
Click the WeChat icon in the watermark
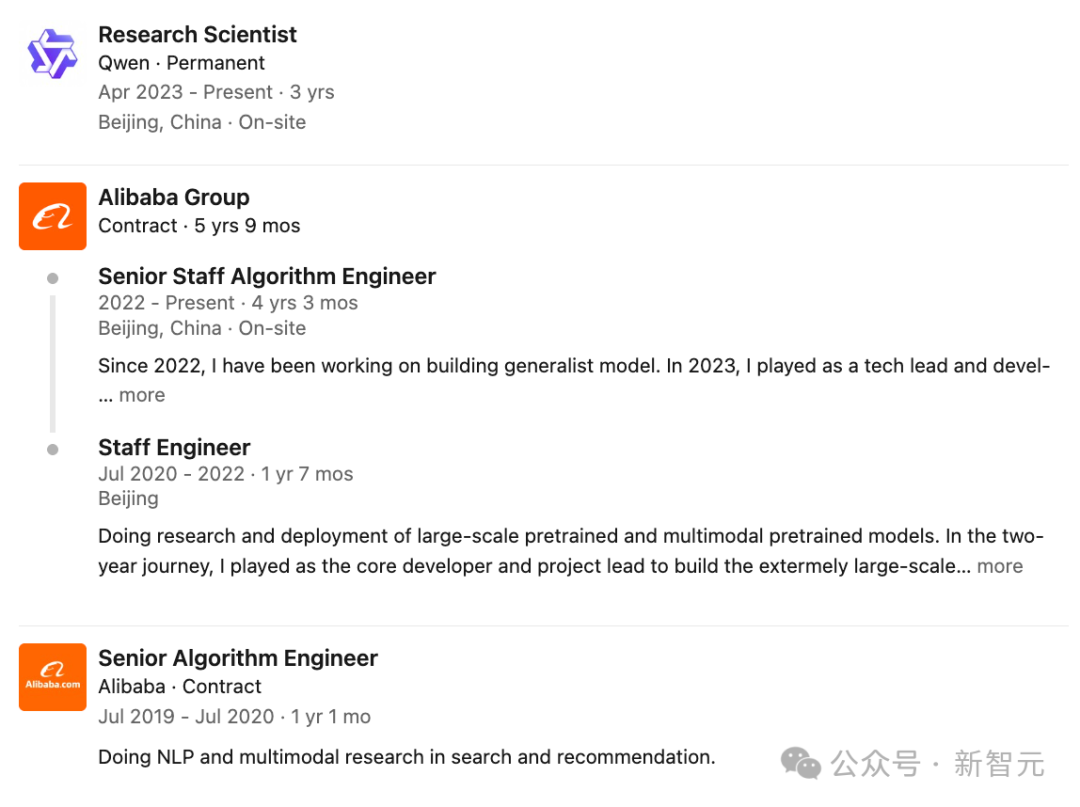click(801, 764)
